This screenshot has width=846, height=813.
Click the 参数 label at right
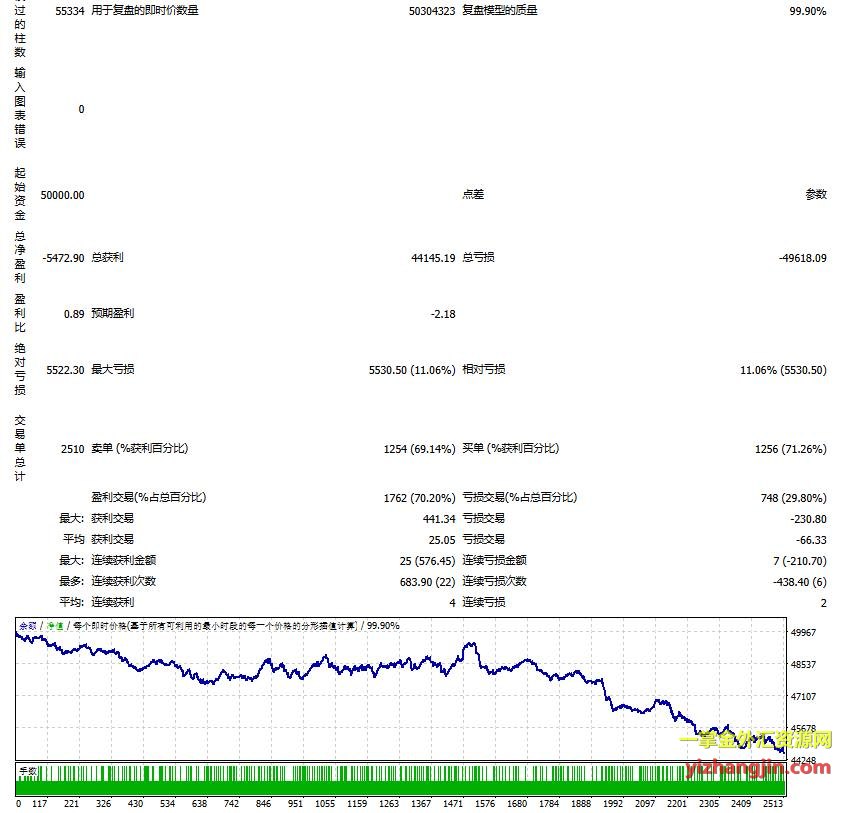point(816,195)
